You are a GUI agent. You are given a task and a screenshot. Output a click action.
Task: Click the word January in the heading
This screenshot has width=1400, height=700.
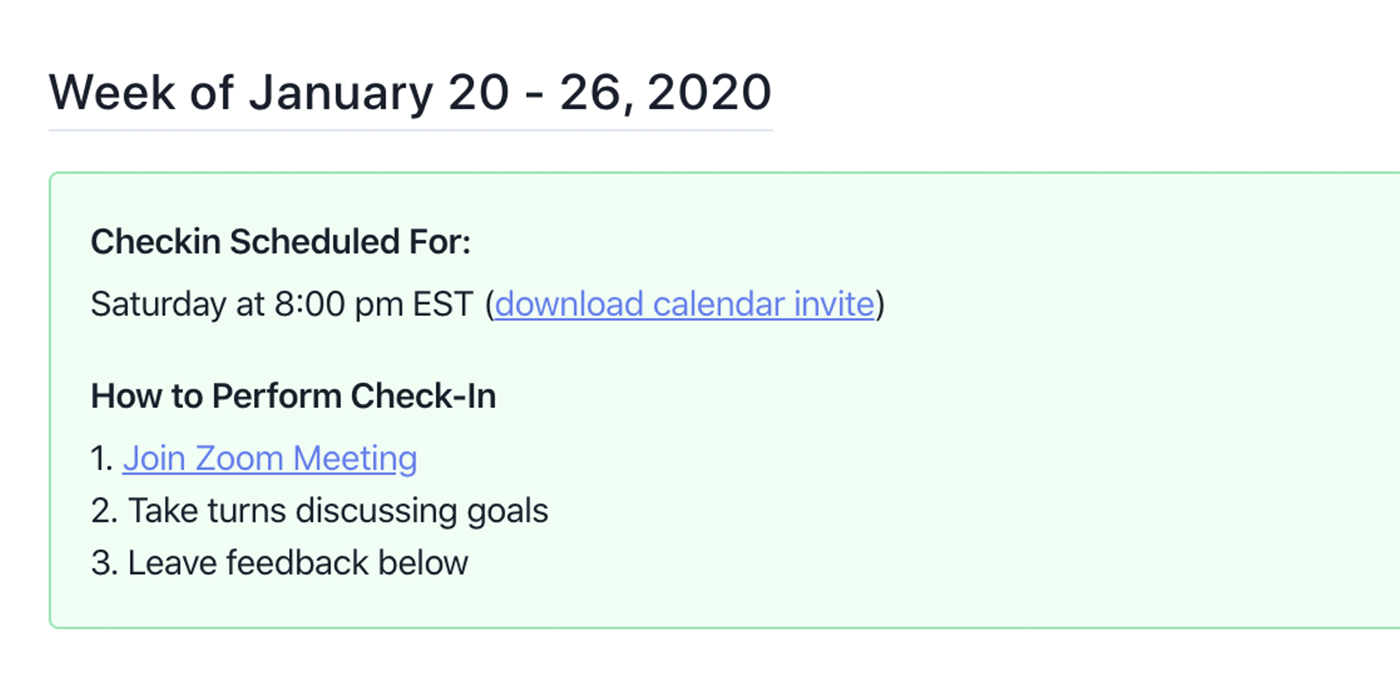click(x=342, y=93)
